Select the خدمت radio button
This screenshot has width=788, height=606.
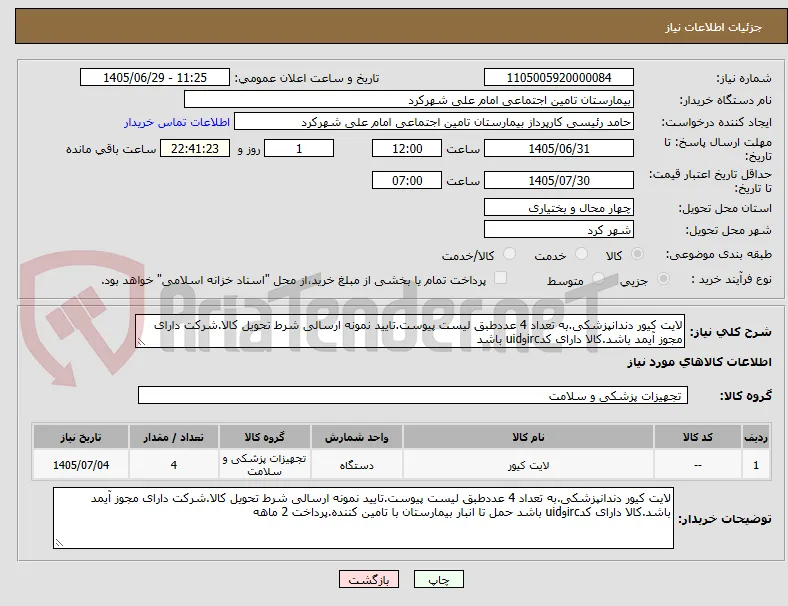[x=581, y=254]
